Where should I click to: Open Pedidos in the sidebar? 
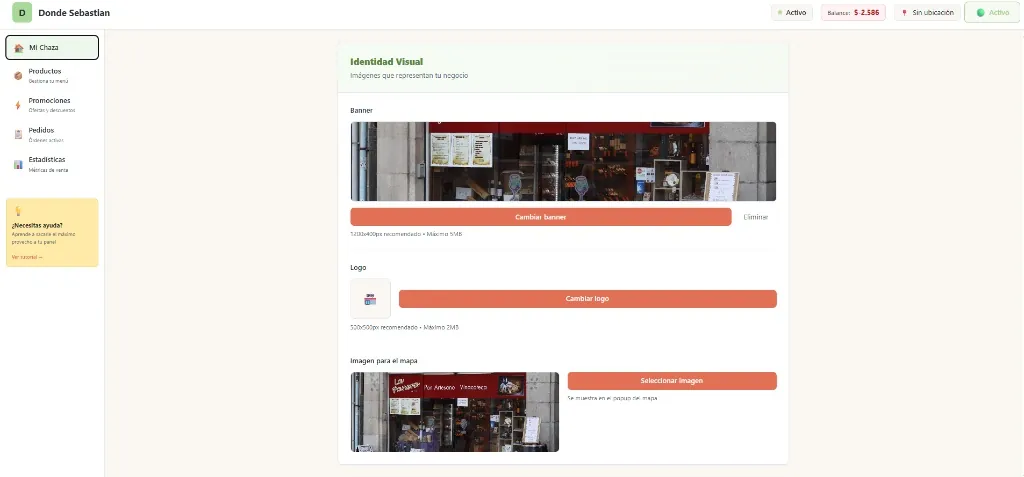point(52,135)
